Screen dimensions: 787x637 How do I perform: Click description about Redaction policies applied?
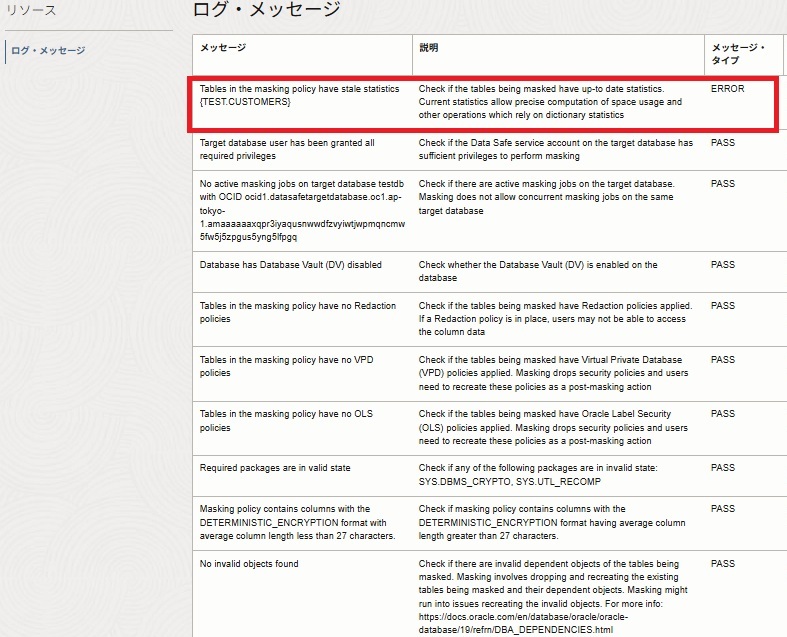pyautogui.click(x=555, y=319)
